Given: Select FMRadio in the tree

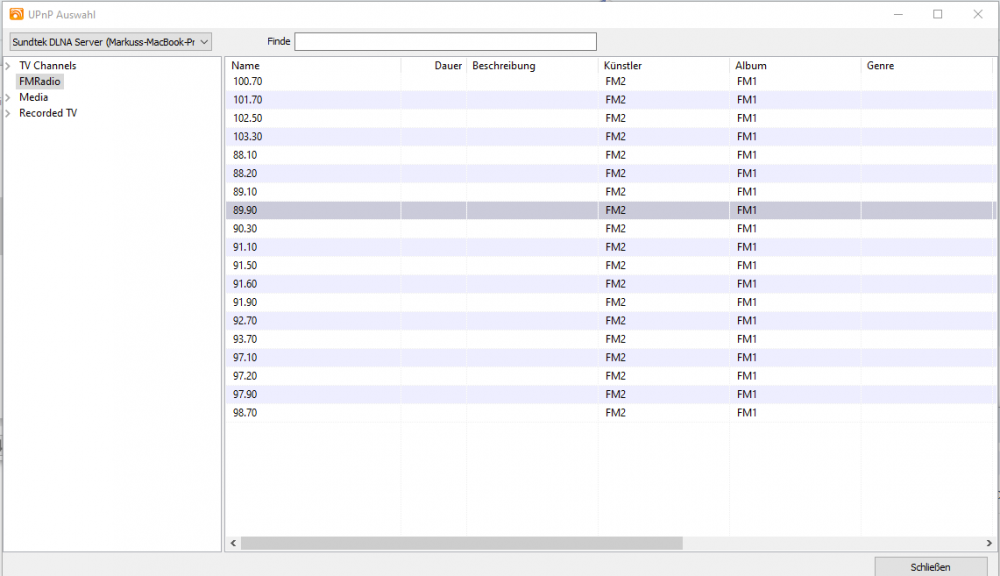Looking at the screenshot, I should click(x=40, y=82).
